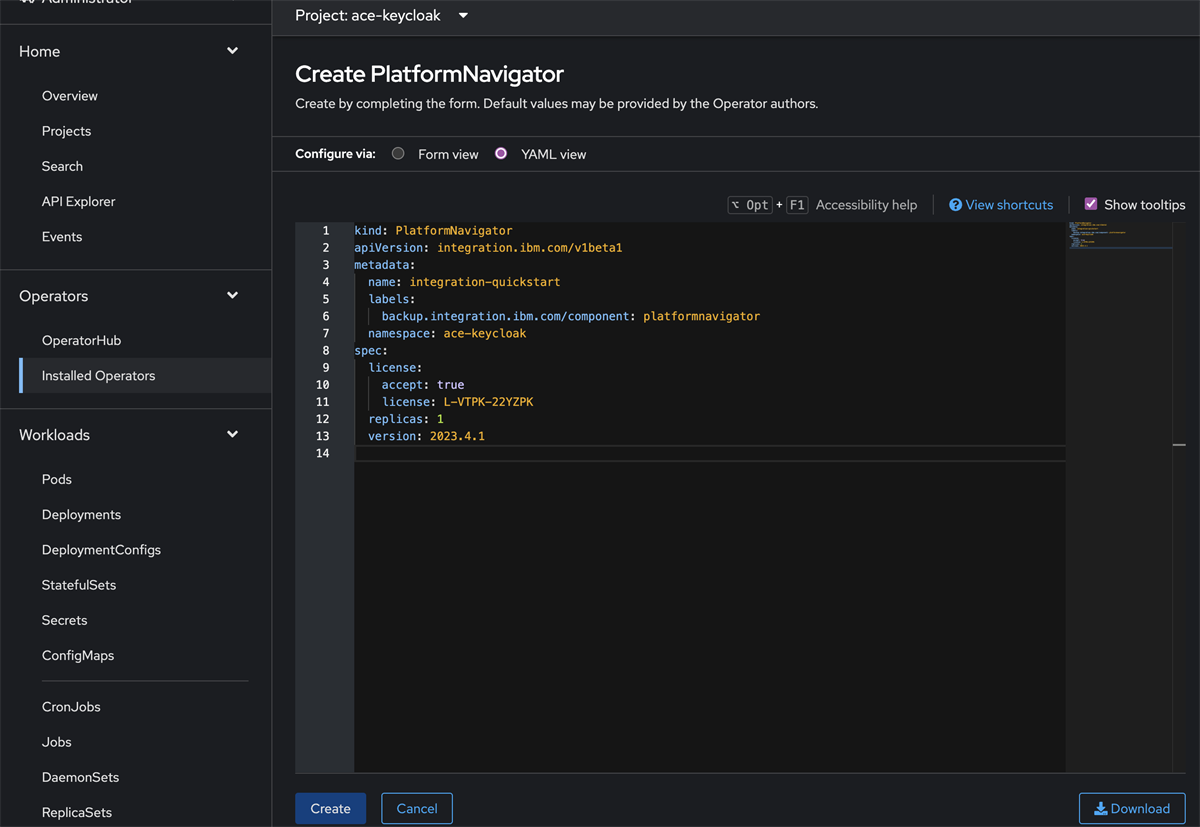Collapse the Home navigation section
1200x827 pixels.
point(130,51)
